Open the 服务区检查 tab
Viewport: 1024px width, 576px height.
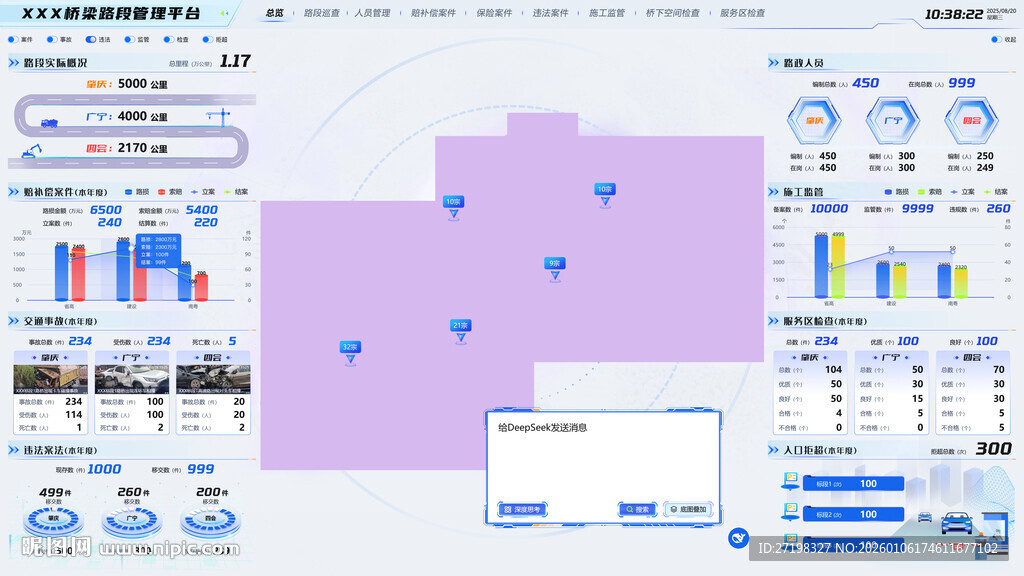click(x=743, y=13)
